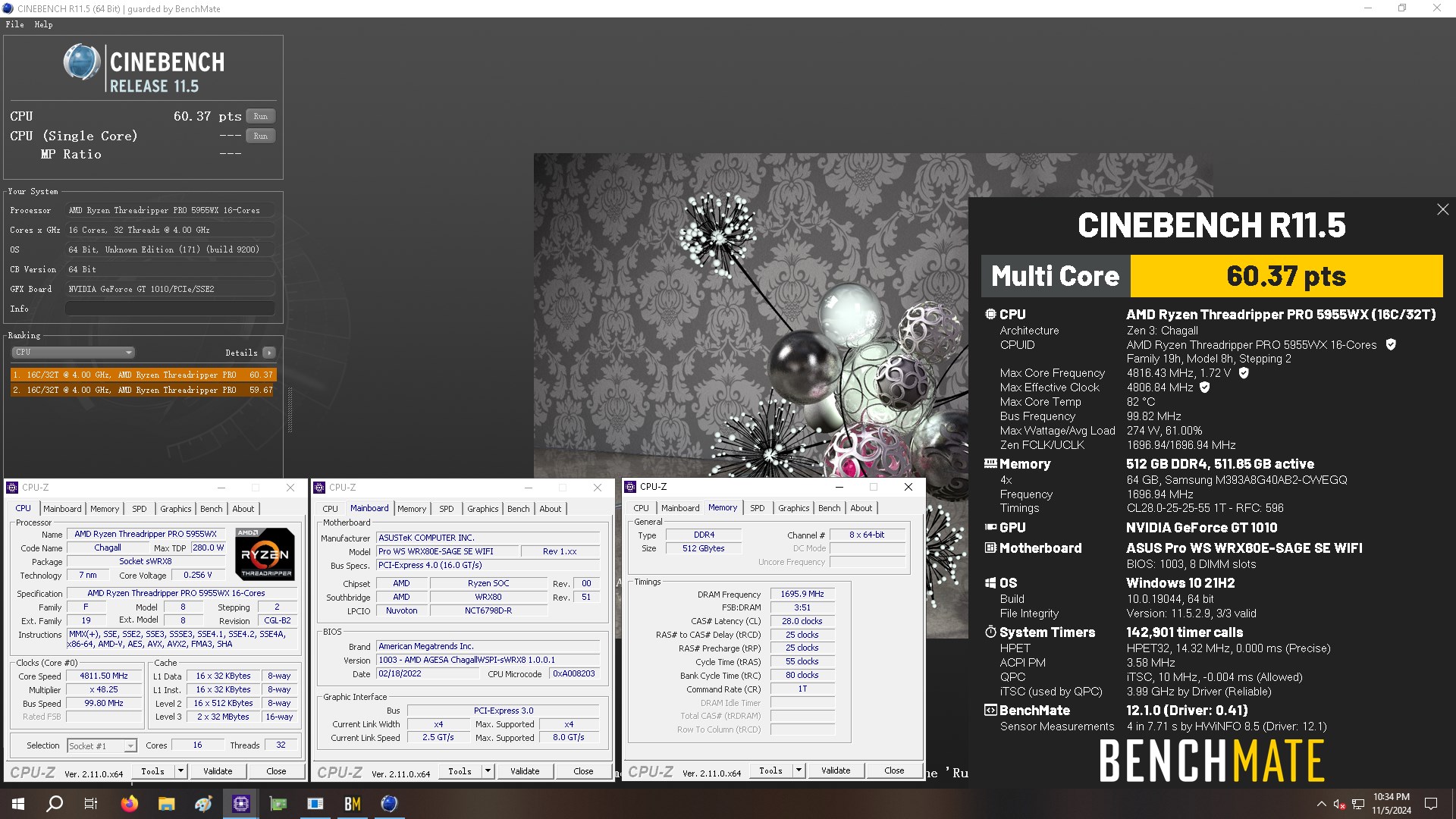Image resolution: width=1456 pixels, height=819 pixels.
Task: Launch Firefox from the taskbar
Action: pos(130,804)
